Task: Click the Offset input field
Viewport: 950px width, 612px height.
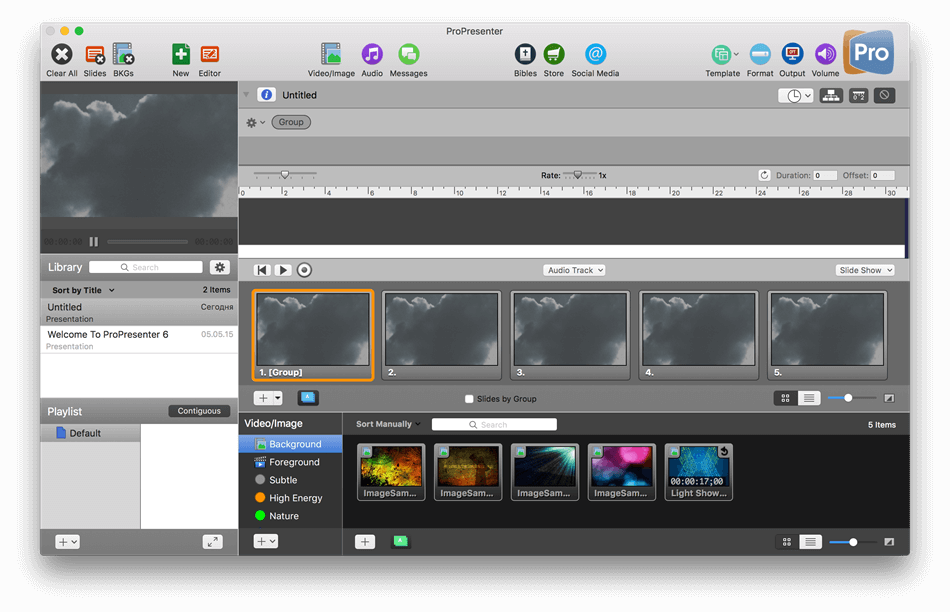Action: pyautogui.click(x=883, y=176)
